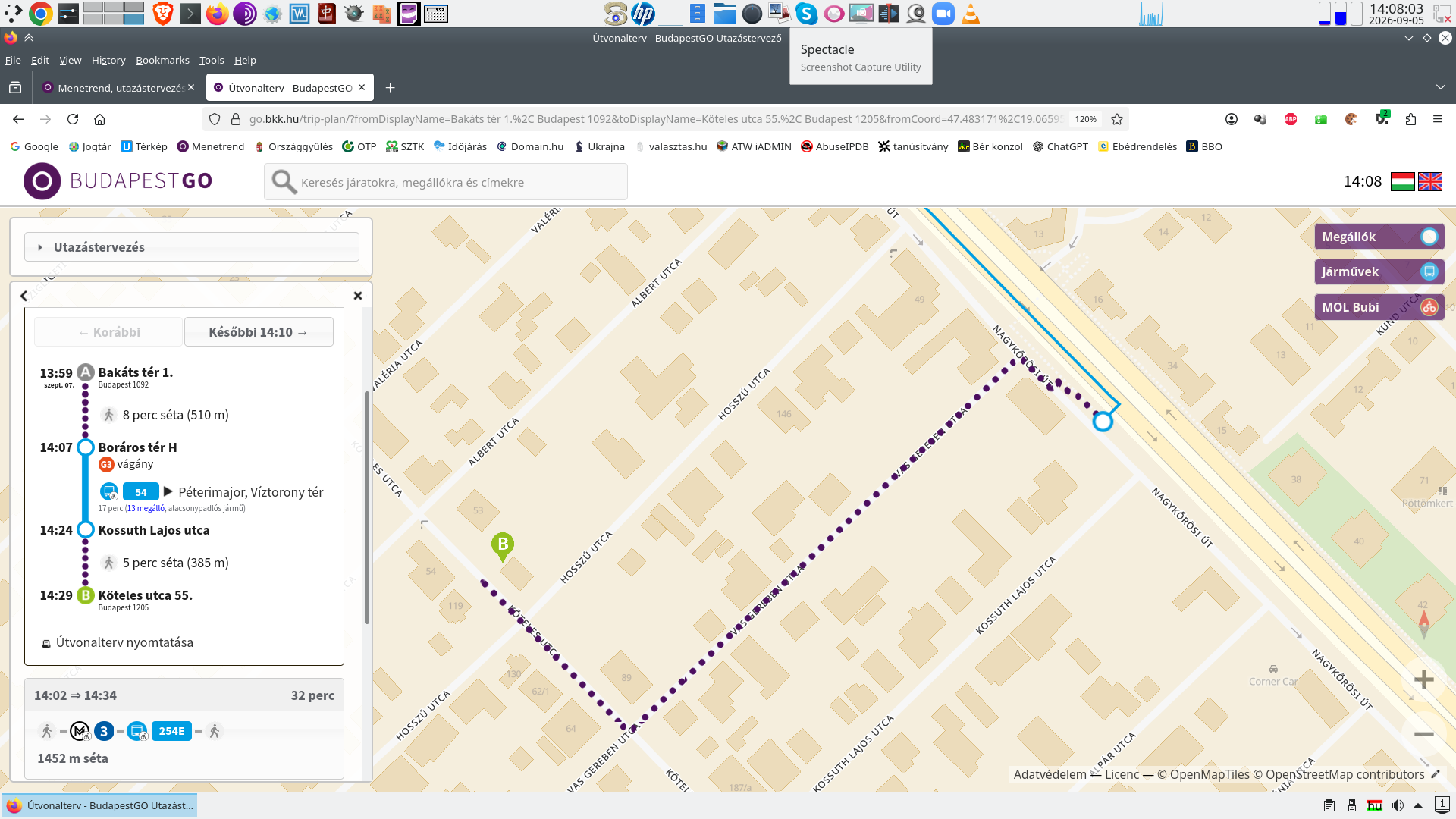
Task: Toggle the Járművek vehicles layer
Action: point(1379,271)
